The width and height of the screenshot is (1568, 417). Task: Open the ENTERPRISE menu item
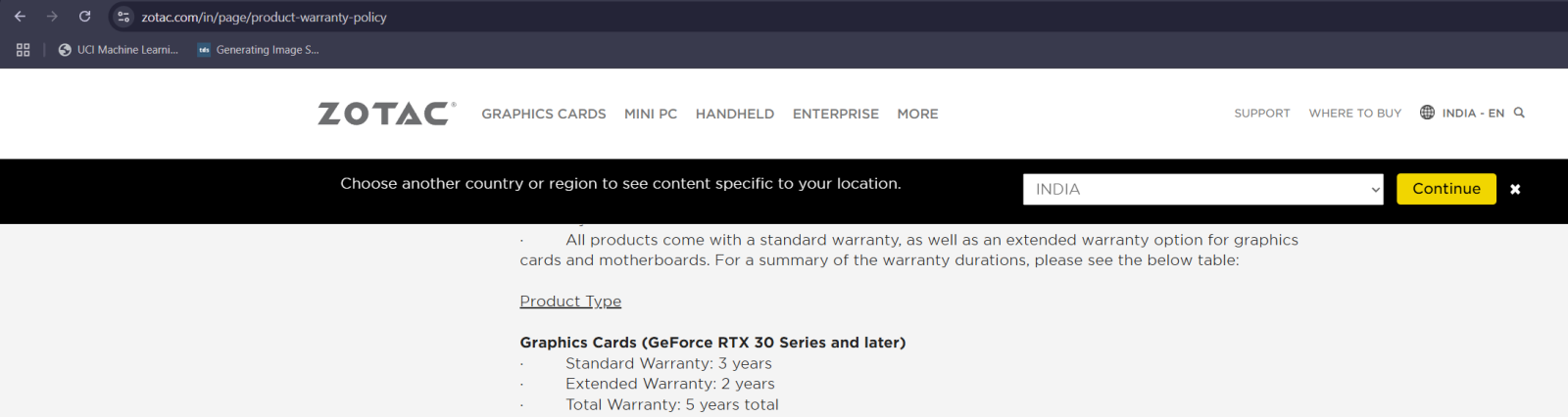[836, 114]
